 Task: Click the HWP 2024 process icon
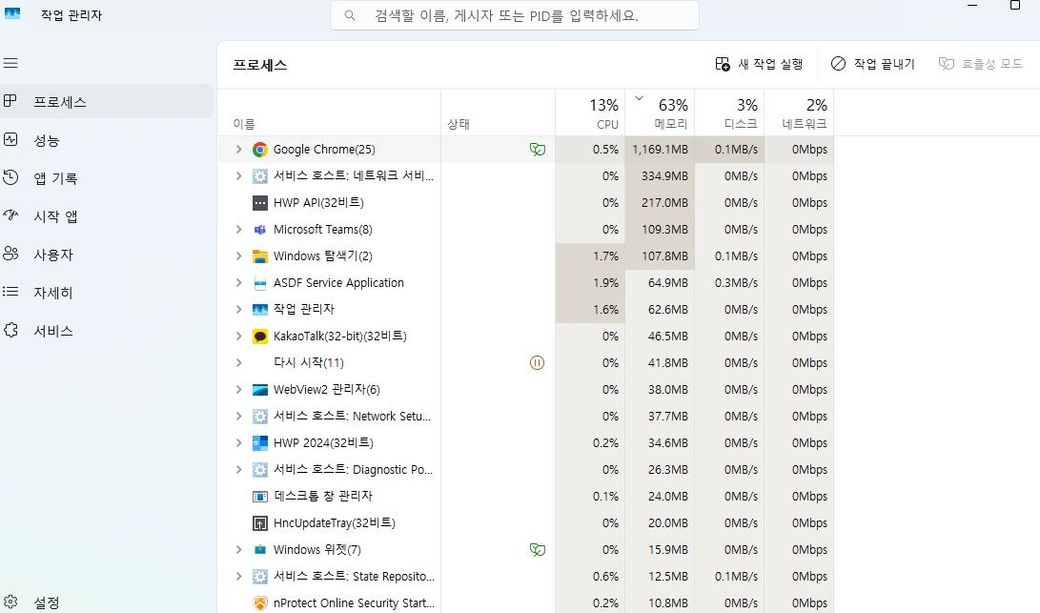coord(260,443)
